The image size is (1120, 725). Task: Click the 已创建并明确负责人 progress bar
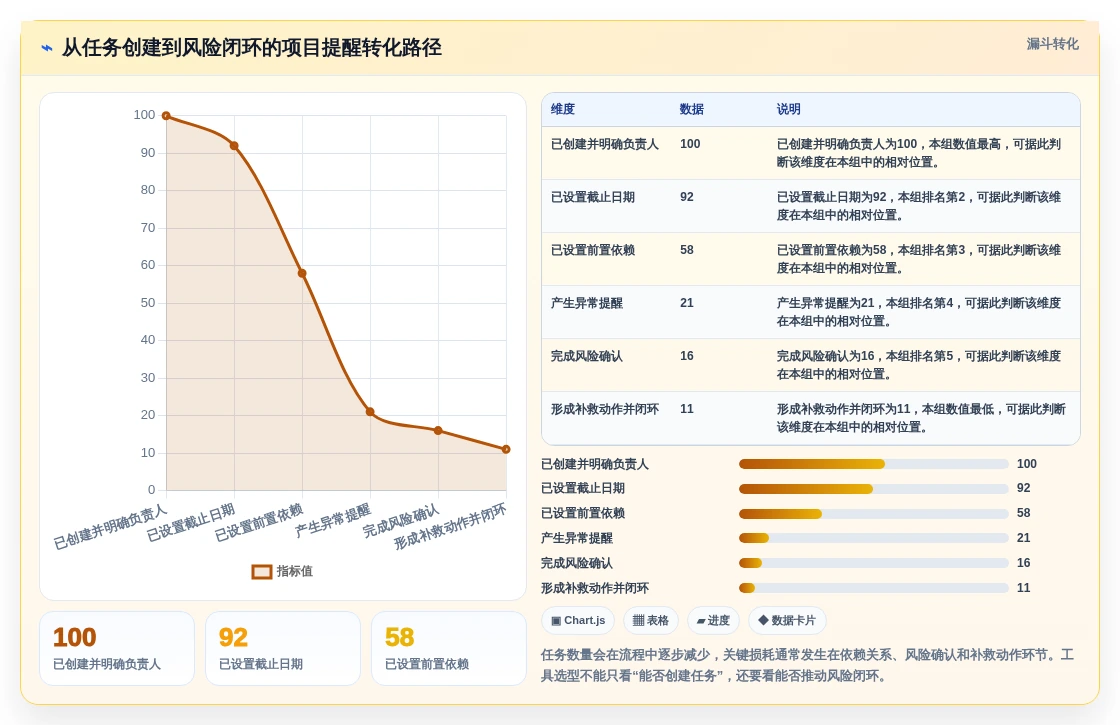pyautogui.click(x=874, y=464)
